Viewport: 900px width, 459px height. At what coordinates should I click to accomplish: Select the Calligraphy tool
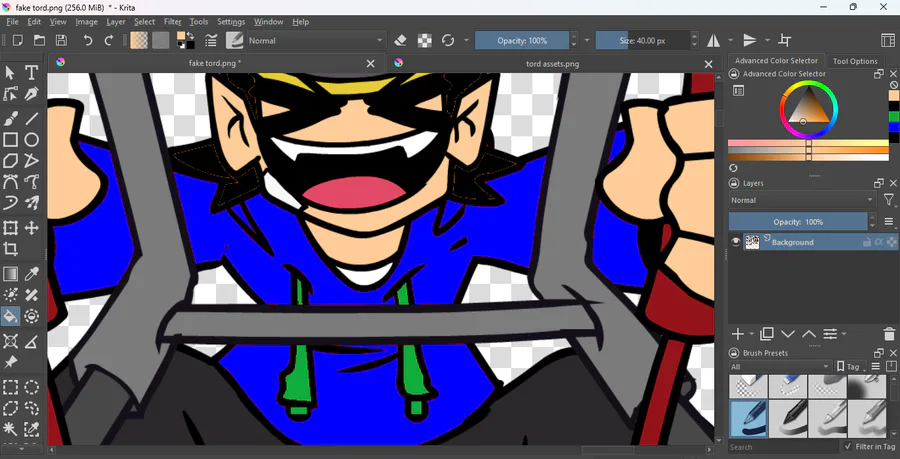pos(32,94)
